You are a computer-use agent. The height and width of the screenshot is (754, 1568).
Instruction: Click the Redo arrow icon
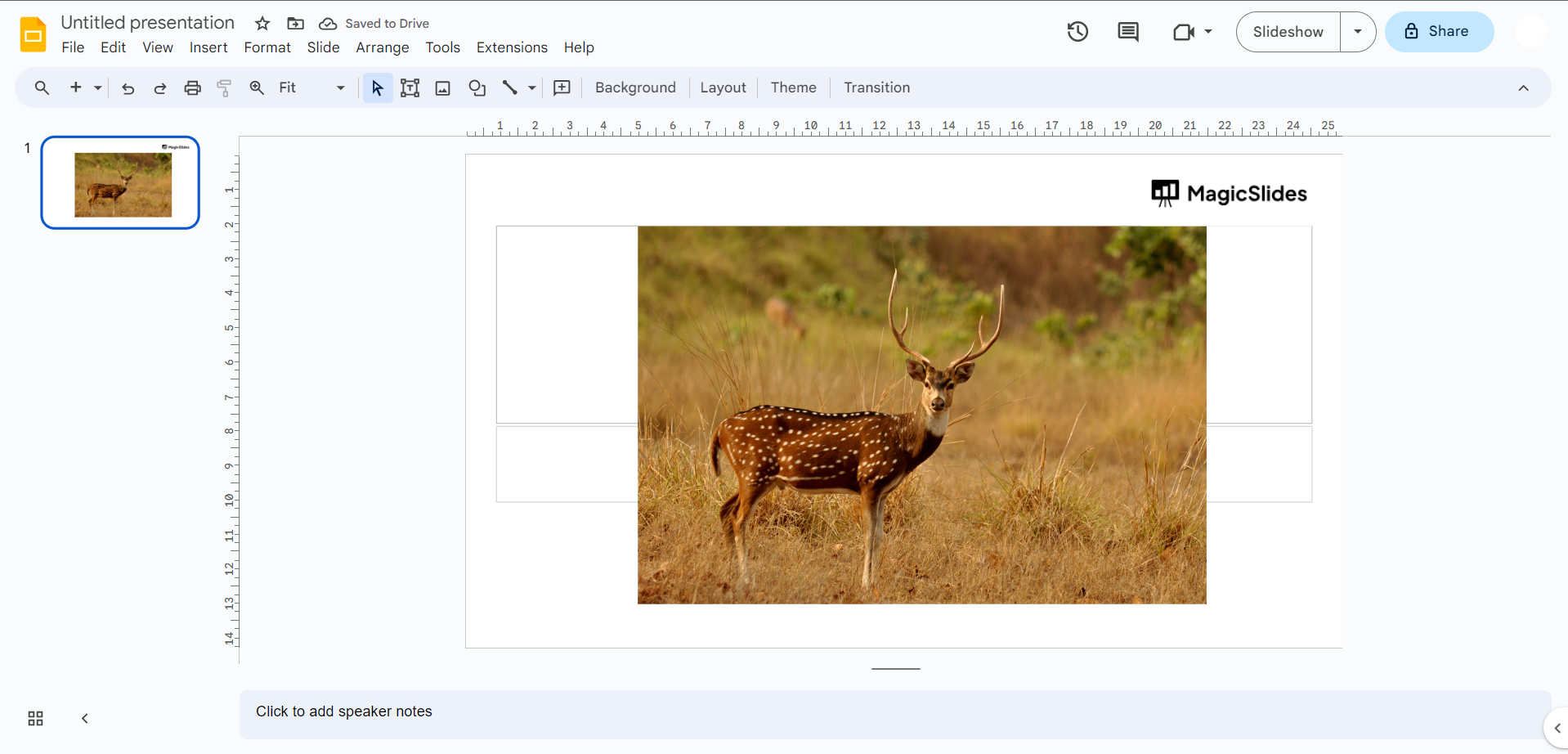(160, 88)
